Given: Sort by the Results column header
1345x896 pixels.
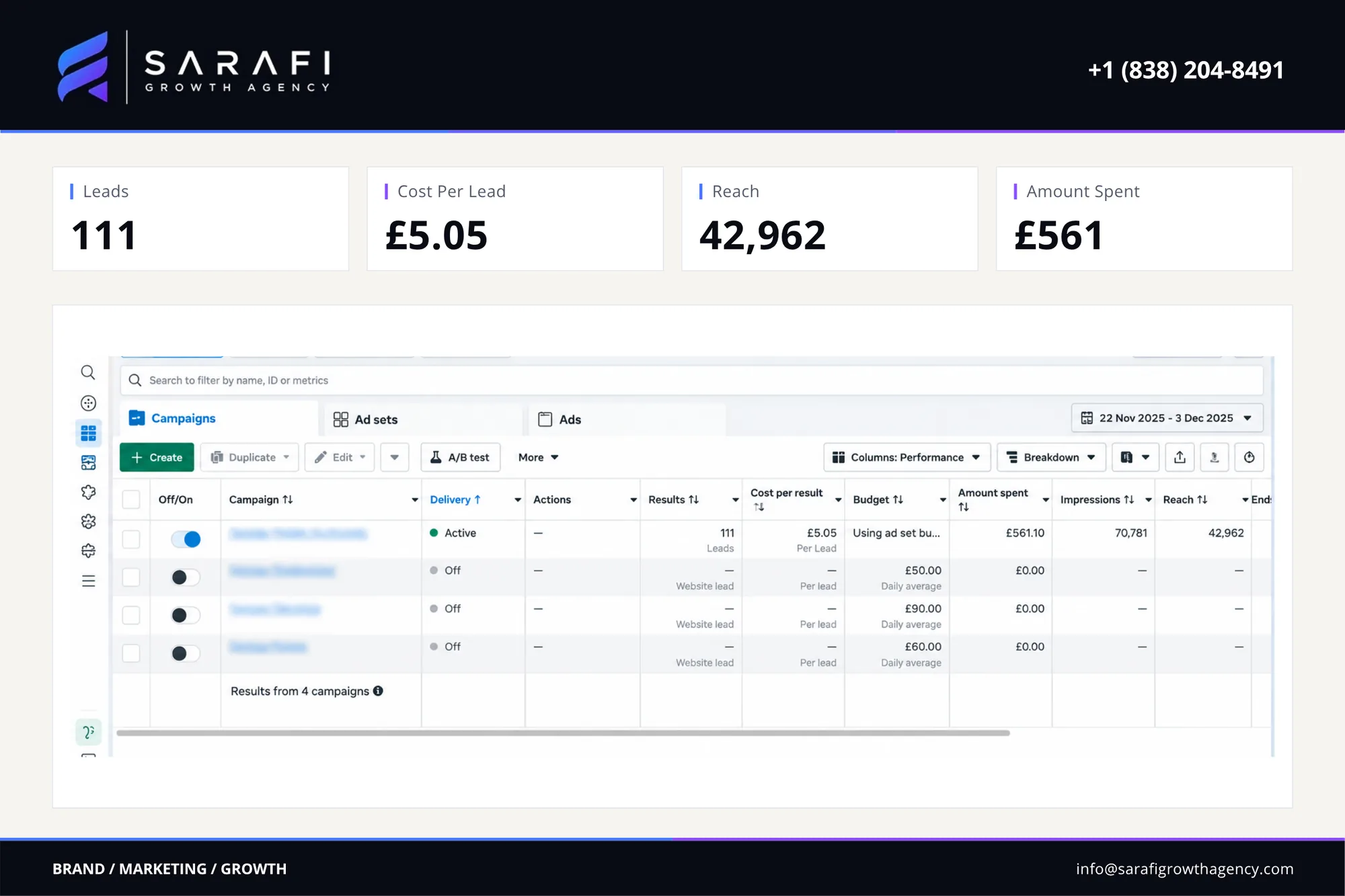Looking at the screenshot, I should click(673, 499).
